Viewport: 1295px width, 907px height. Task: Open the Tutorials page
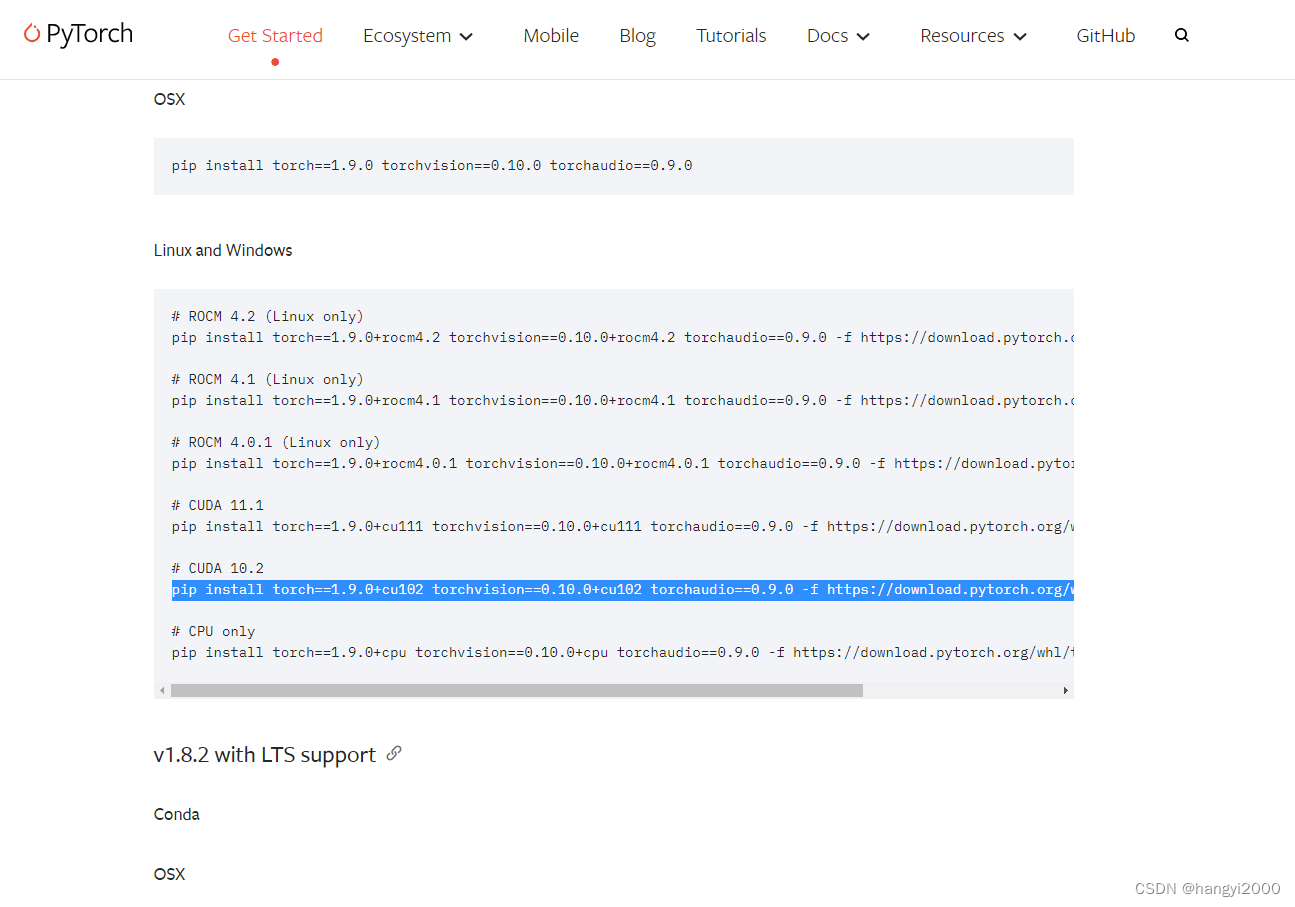click(731, 35)
